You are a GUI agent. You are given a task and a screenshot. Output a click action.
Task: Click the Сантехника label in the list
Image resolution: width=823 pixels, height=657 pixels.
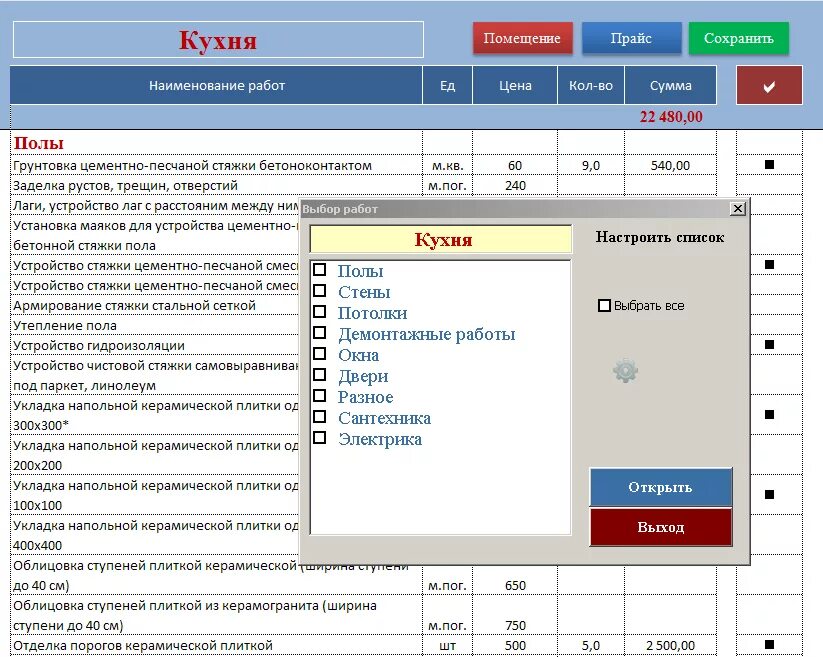coord(384,418)
